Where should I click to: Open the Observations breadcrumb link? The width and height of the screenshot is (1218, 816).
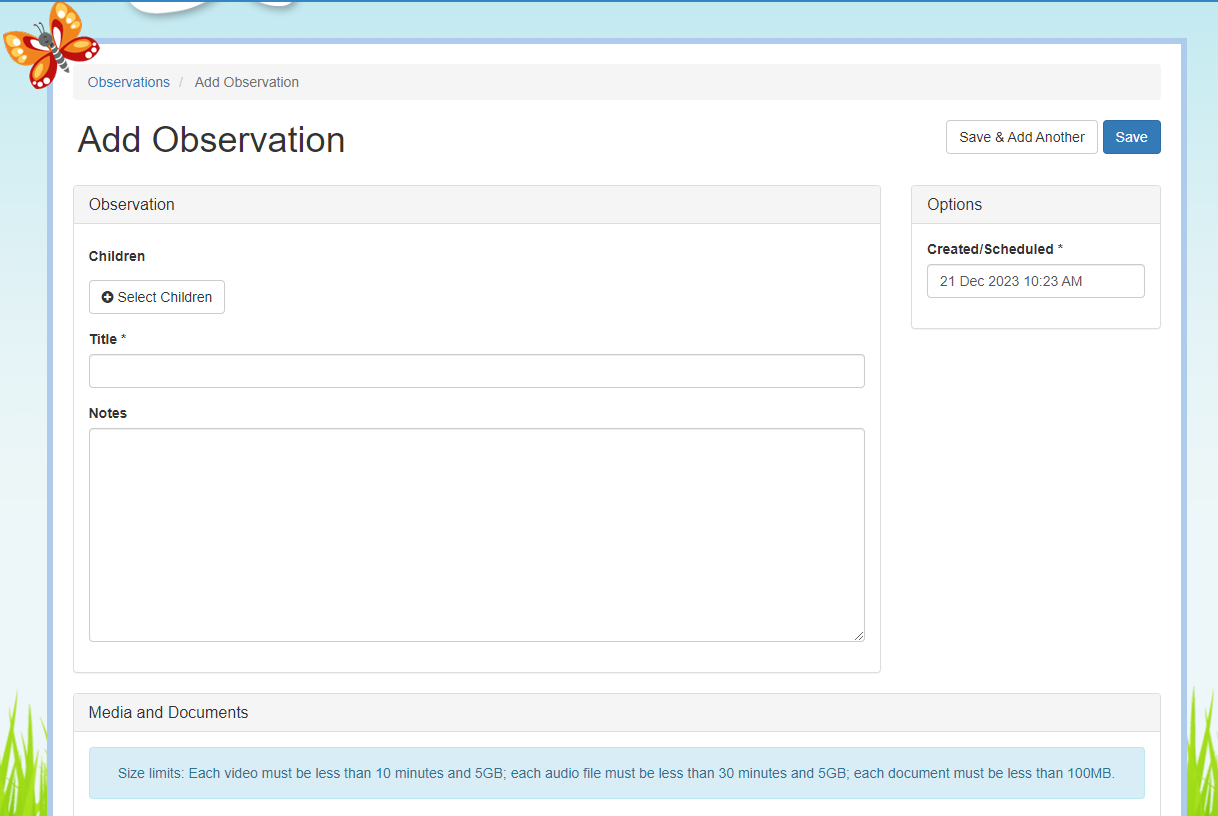click(129, 82)
